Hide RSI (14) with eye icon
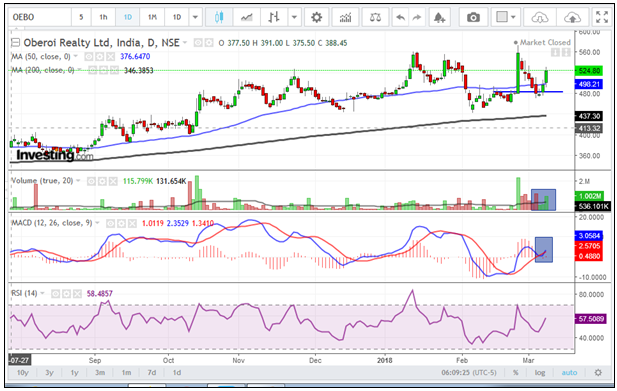Screen dimensions: 617x391 [55, 294]
